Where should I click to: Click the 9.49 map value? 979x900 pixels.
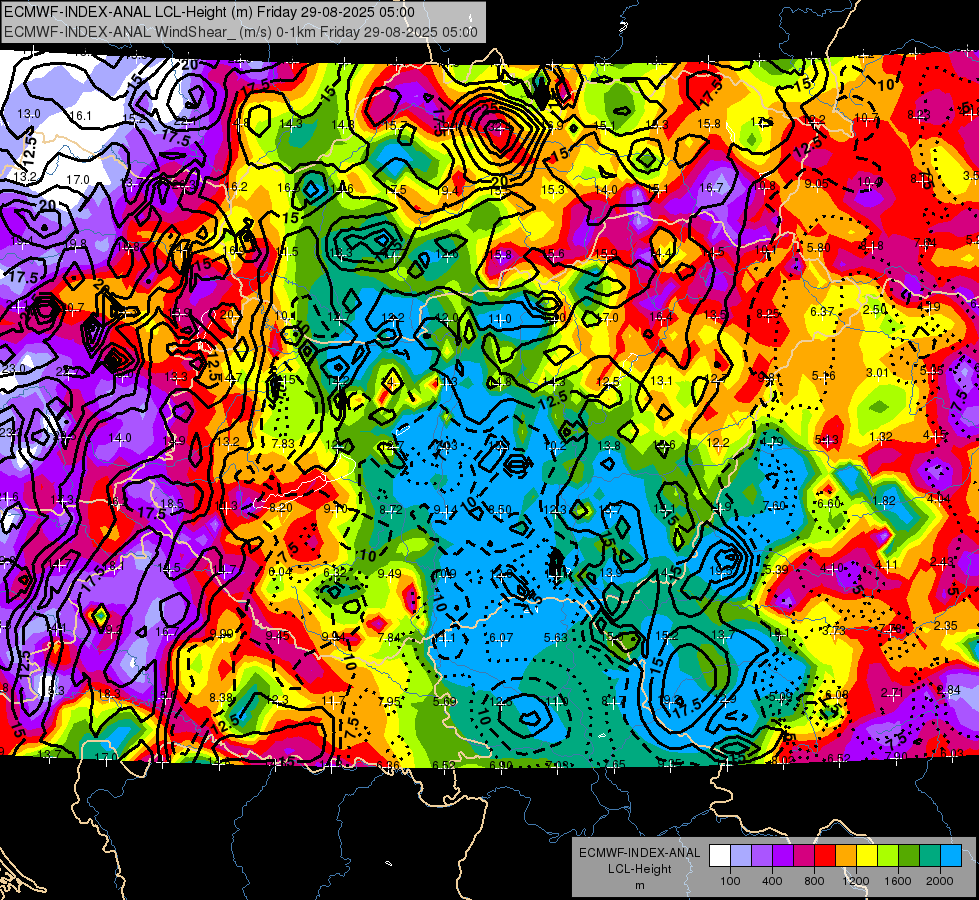coord(390,573)
